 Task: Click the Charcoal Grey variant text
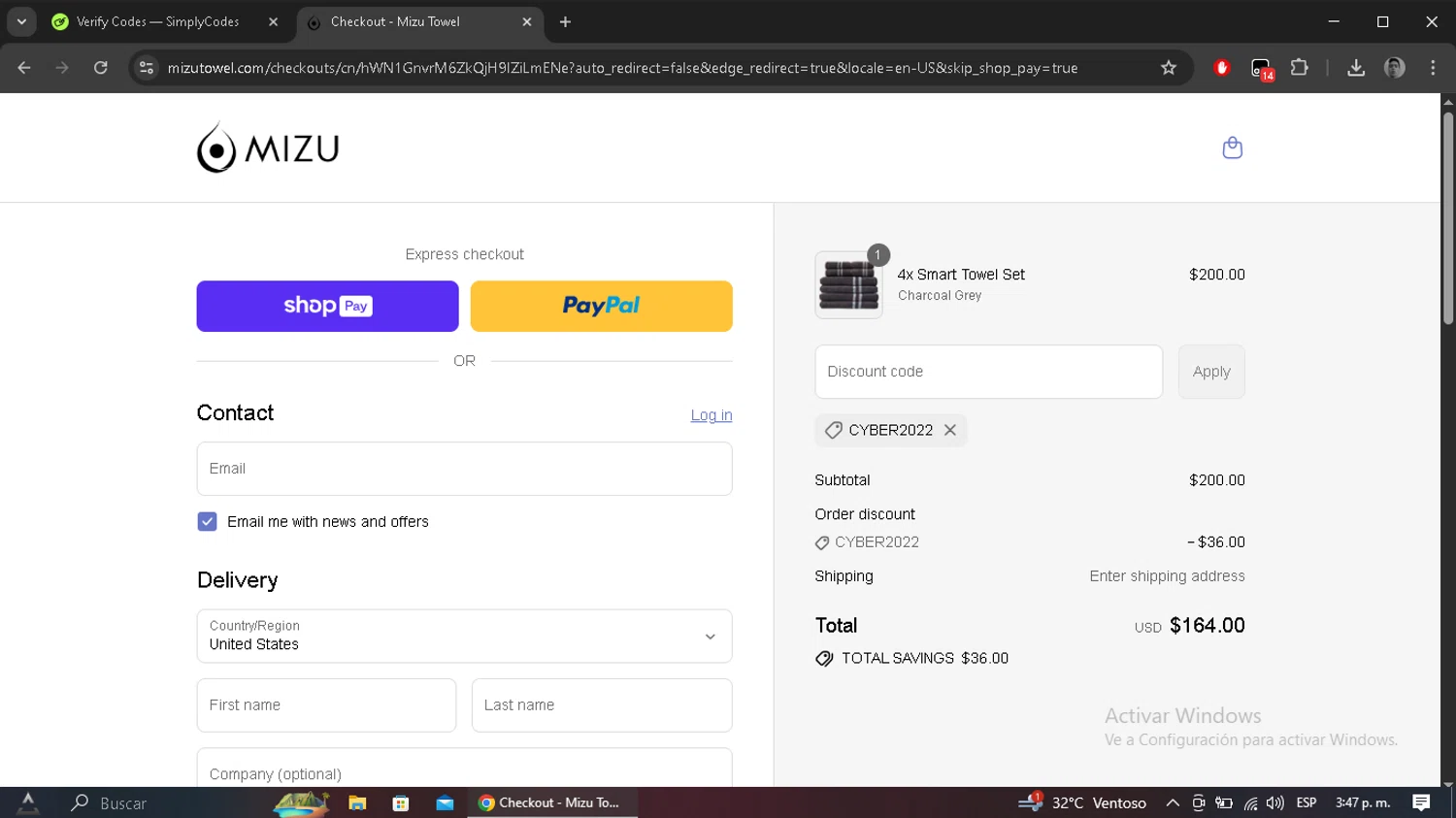pyautogui.click(x=940, y=296)
